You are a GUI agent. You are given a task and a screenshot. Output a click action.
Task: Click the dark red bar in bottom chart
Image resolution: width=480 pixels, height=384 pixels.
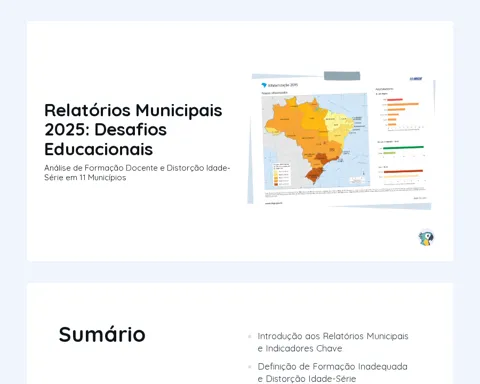(403, 171)
